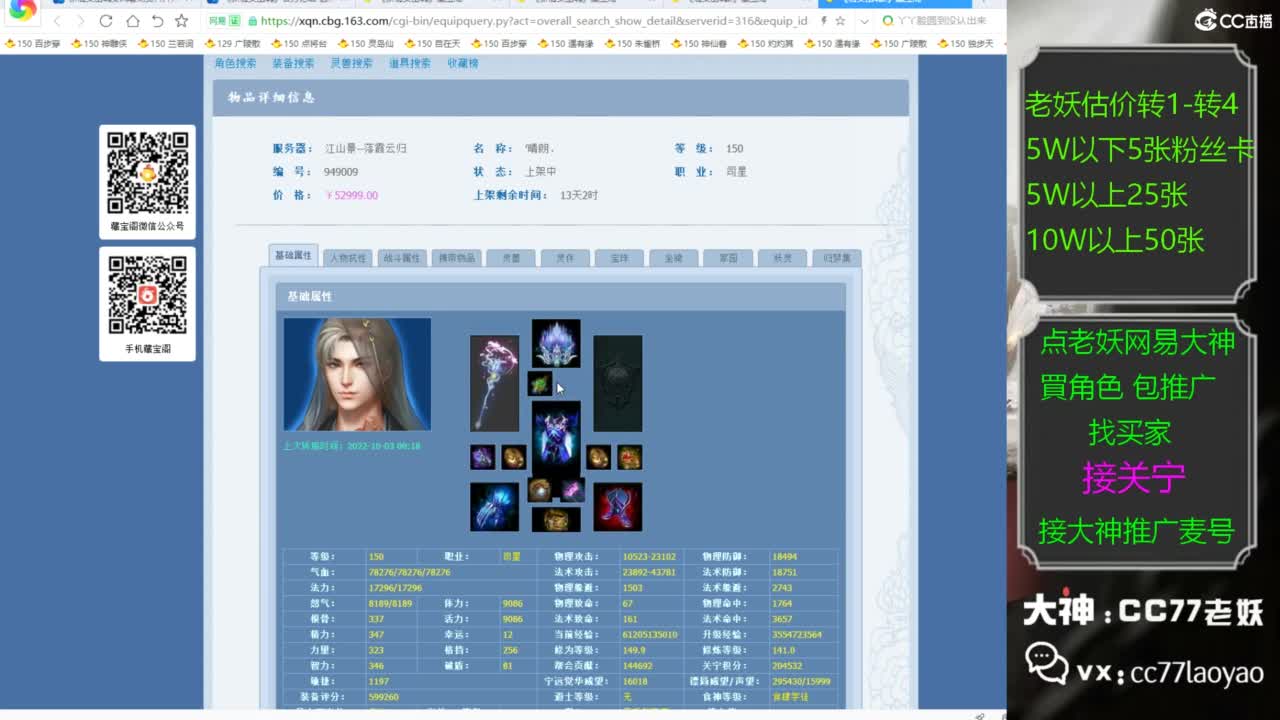Screen dimensions: 1280x720
Task: Open the 150 自在天 bookmark
Action: coord(432,44)
